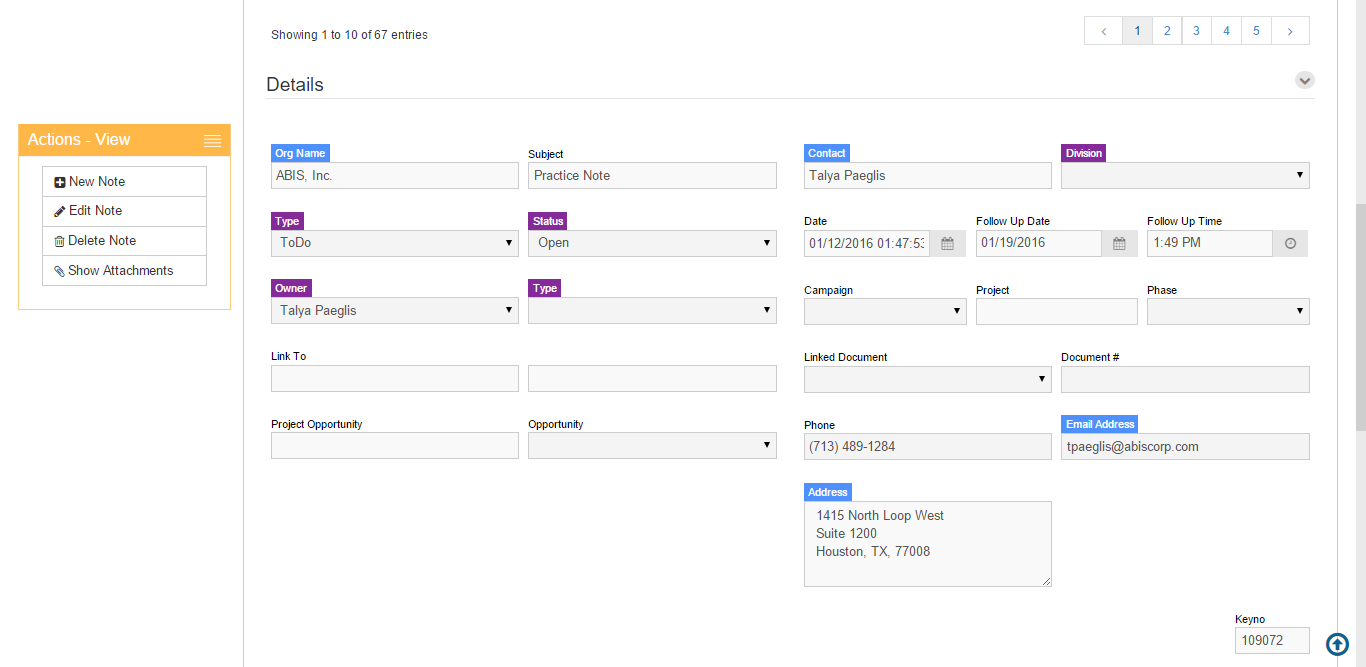Select the ToDo Type dropdown

[394, 243]
